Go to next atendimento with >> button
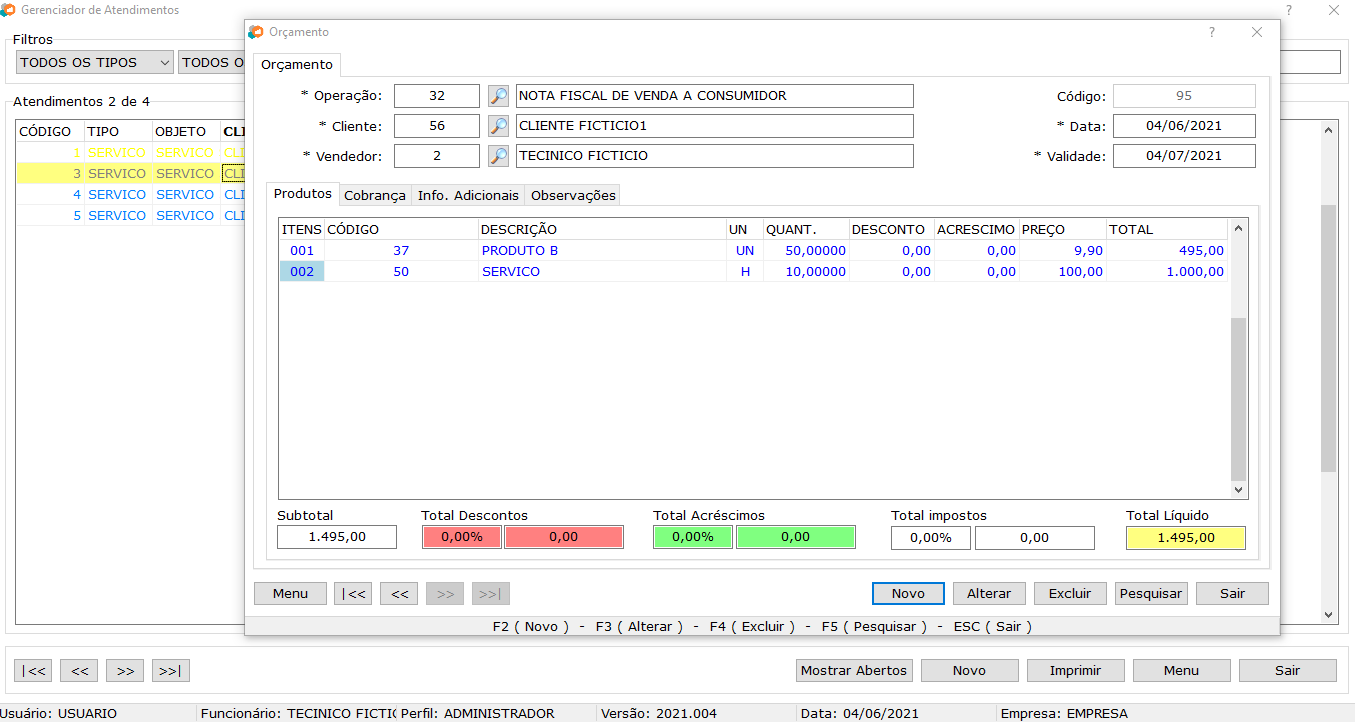Image resolution: width=1355 pixels, height=722 pixels. pos(125,671)
